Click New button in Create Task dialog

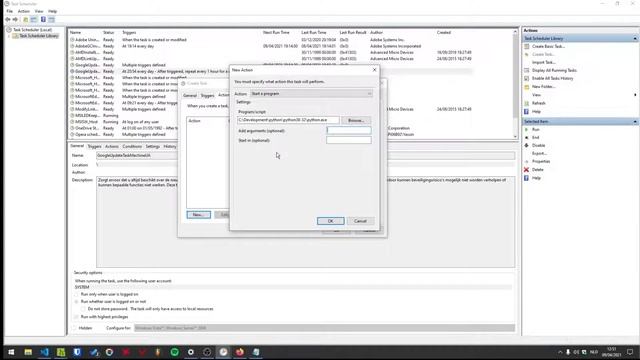pos(198,215)
